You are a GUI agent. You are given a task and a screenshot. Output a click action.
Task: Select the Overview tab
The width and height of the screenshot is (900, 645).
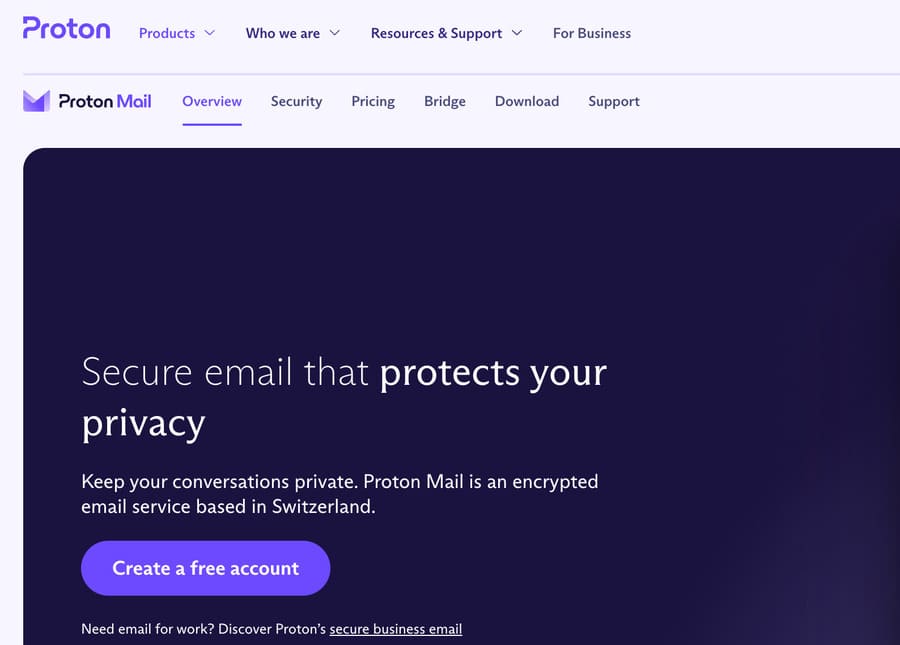pyautogui.click(x=212, y=101)
